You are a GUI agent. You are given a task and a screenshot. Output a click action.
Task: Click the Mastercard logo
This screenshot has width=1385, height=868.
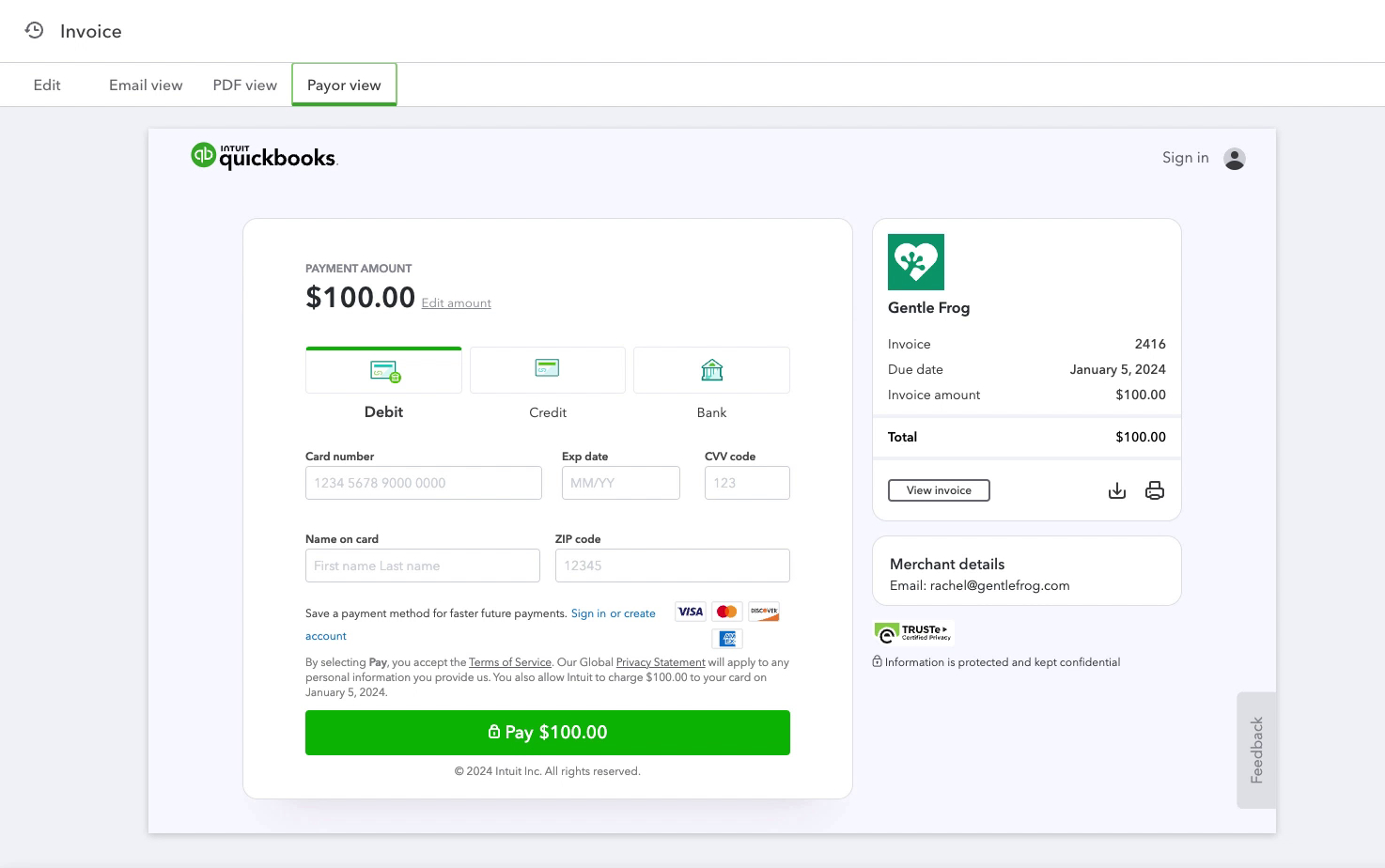point(726,612)
